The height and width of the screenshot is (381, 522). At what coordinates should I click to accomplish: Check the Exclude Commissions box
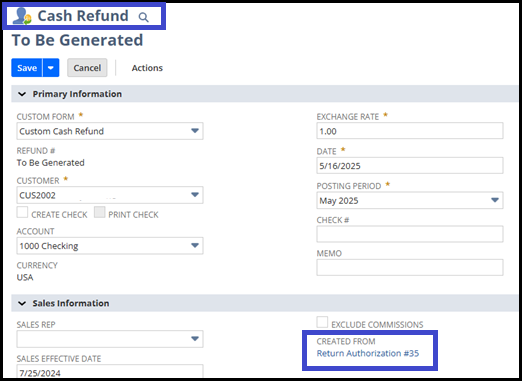tap(322, 322)
